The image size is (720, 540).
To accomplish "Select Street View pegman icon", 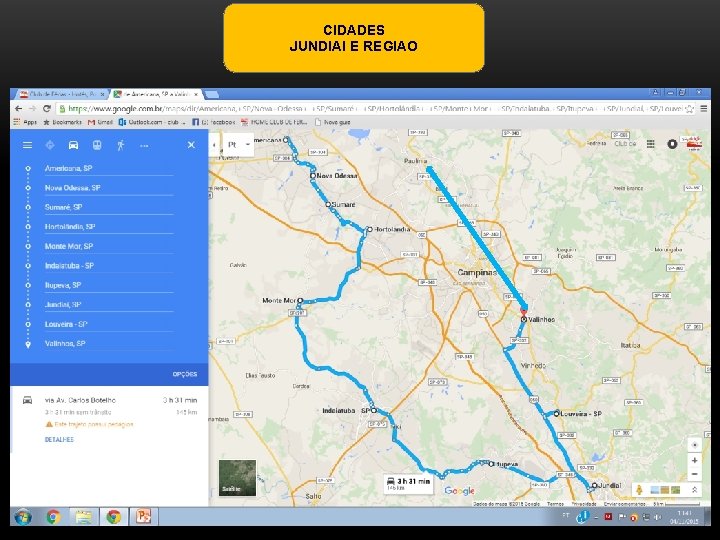I will [x=639, y=490].
